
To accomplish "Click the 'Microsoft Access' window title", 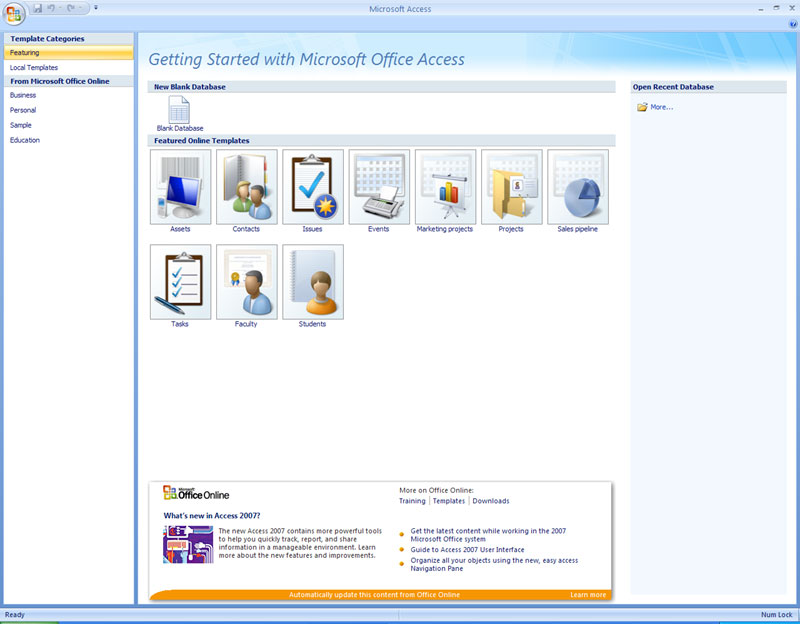I will (400, 9).
